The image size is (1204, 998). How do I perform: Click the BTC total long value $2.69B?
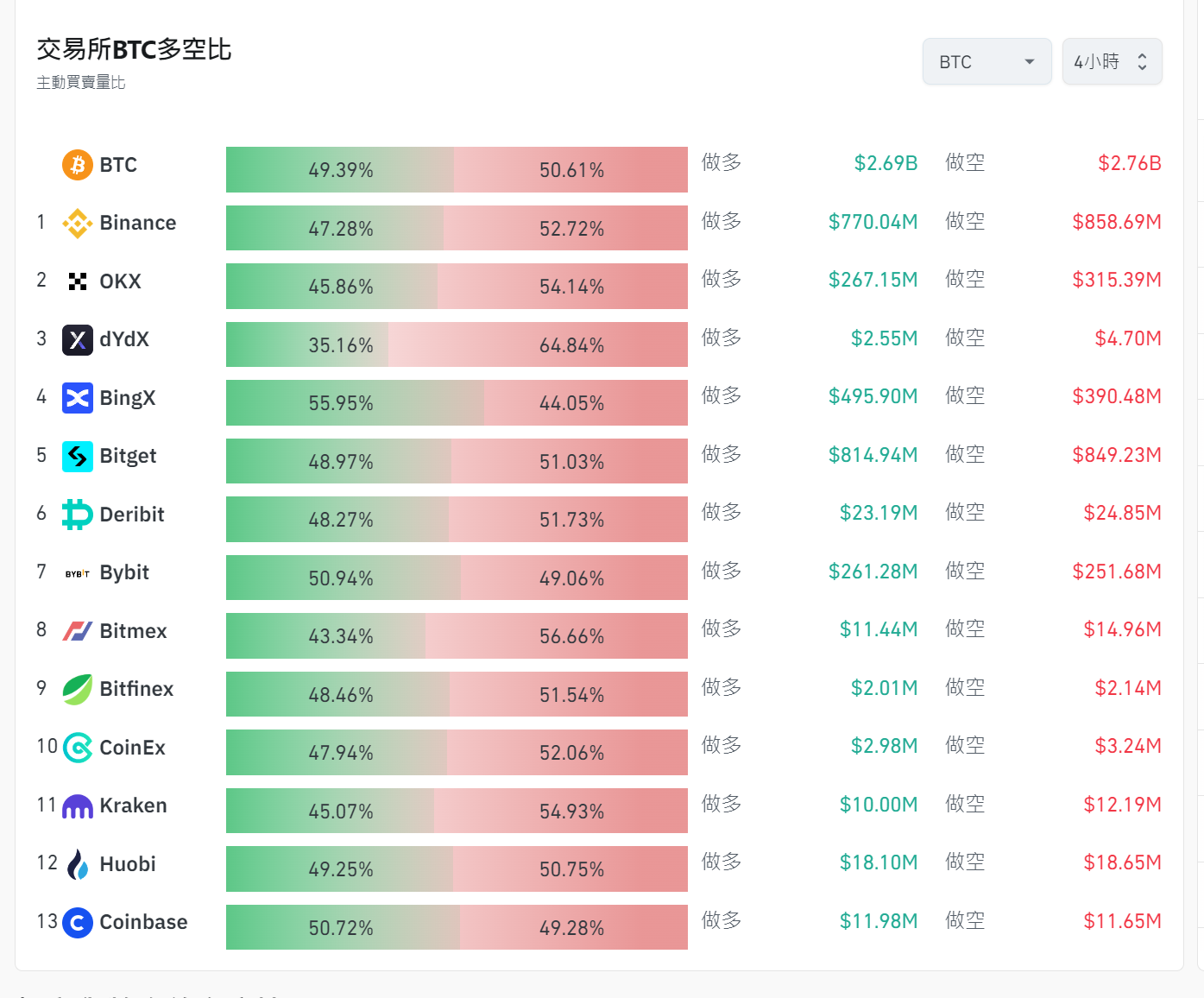pos(886,163)
